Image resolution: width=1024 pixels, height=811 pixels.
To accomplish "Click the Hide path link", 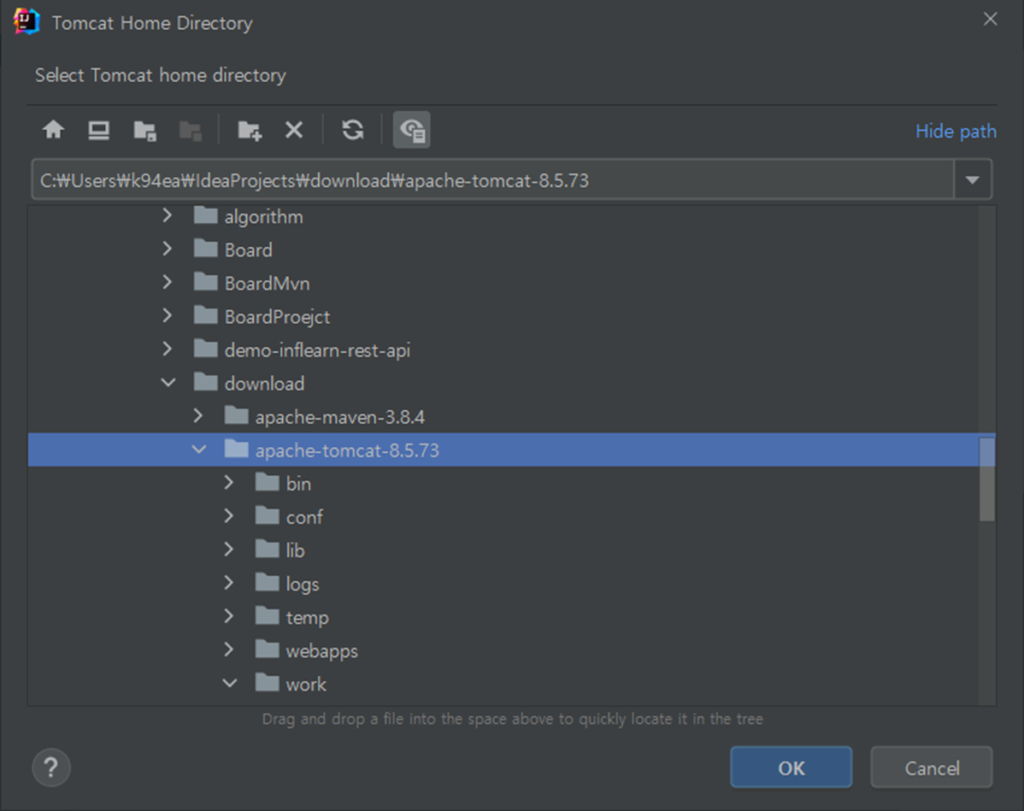I will [x=955, y=131].
